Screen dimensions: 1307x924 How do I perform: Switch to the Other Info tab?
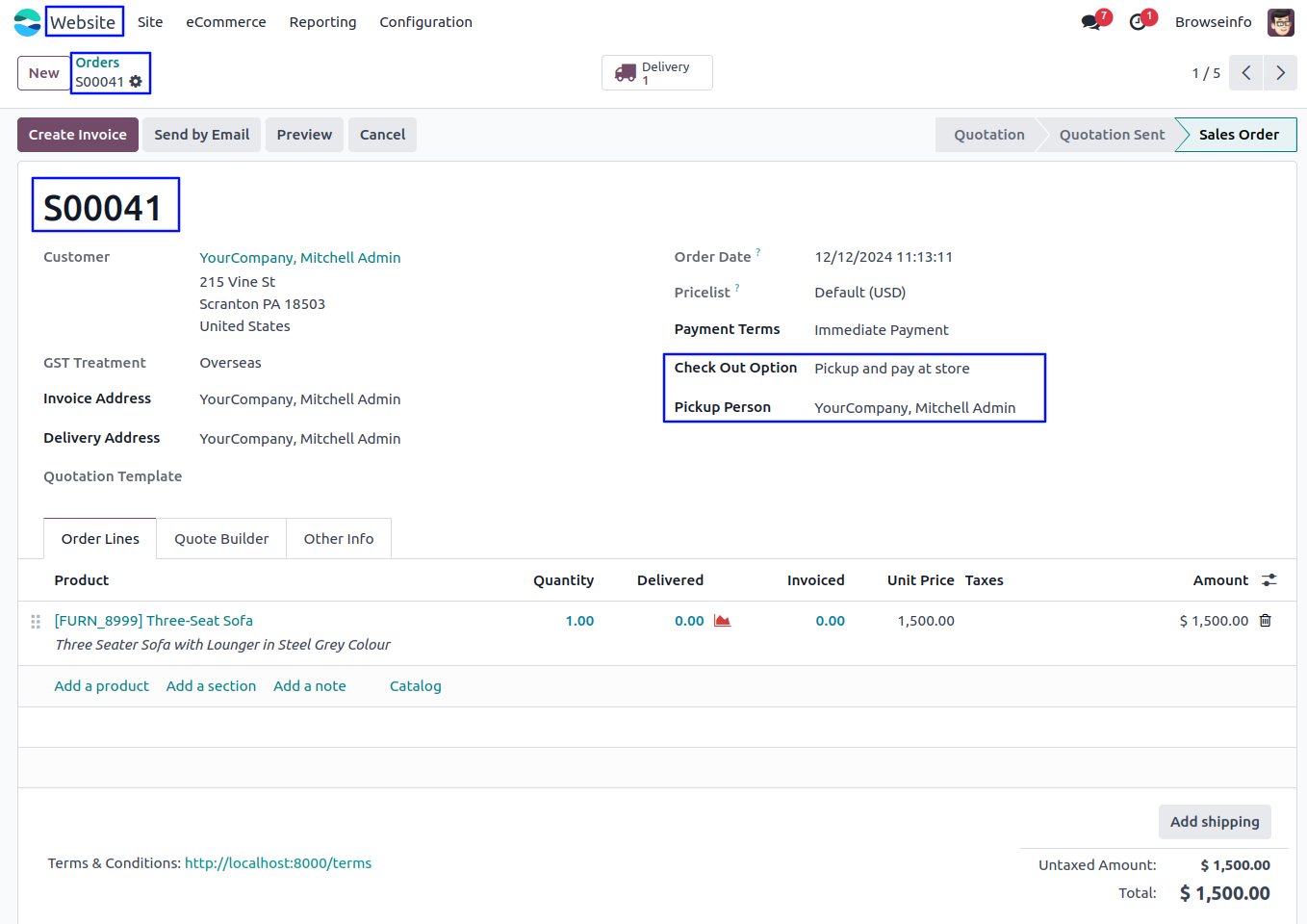pyautogui.click(x=339, y=539)
